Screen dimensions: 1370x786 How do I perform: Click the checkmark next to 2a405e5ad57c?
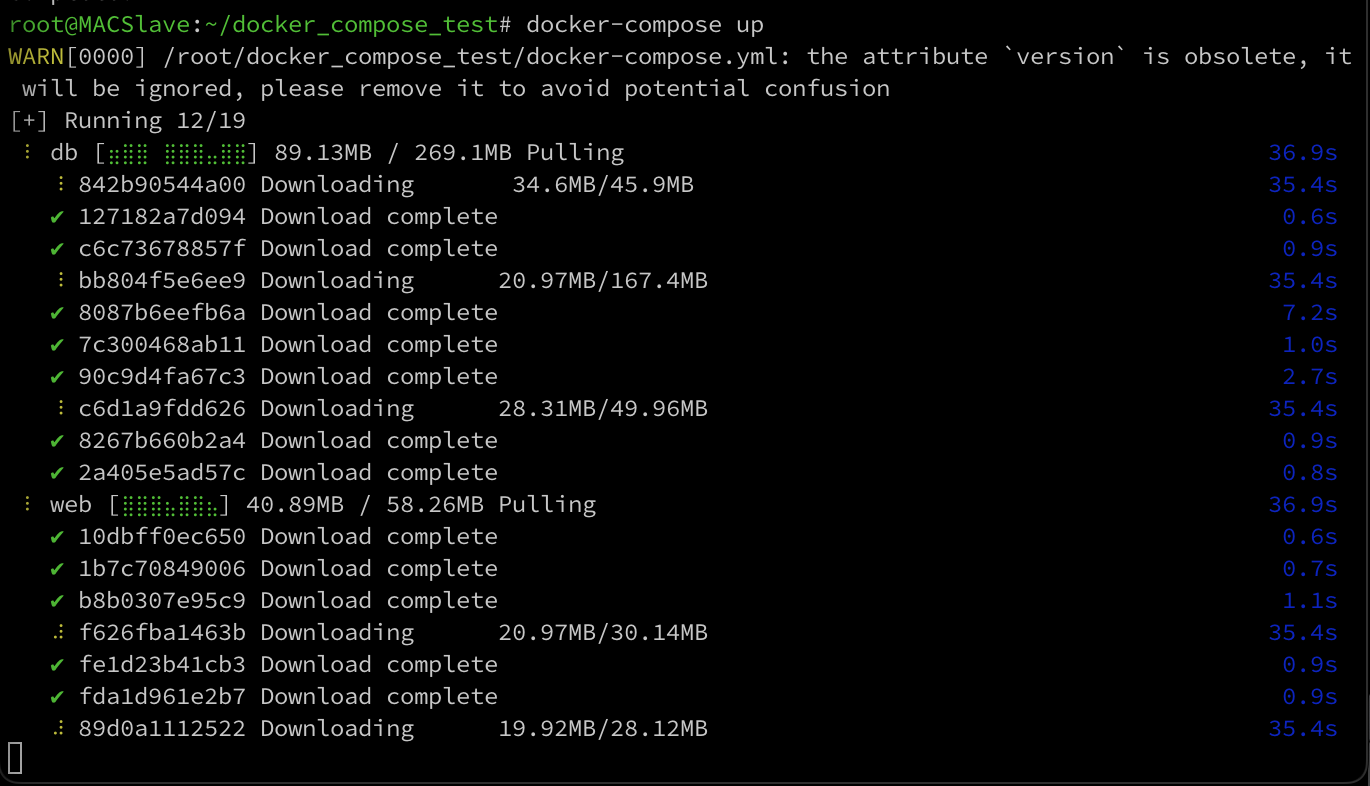(x=58, y=473)
